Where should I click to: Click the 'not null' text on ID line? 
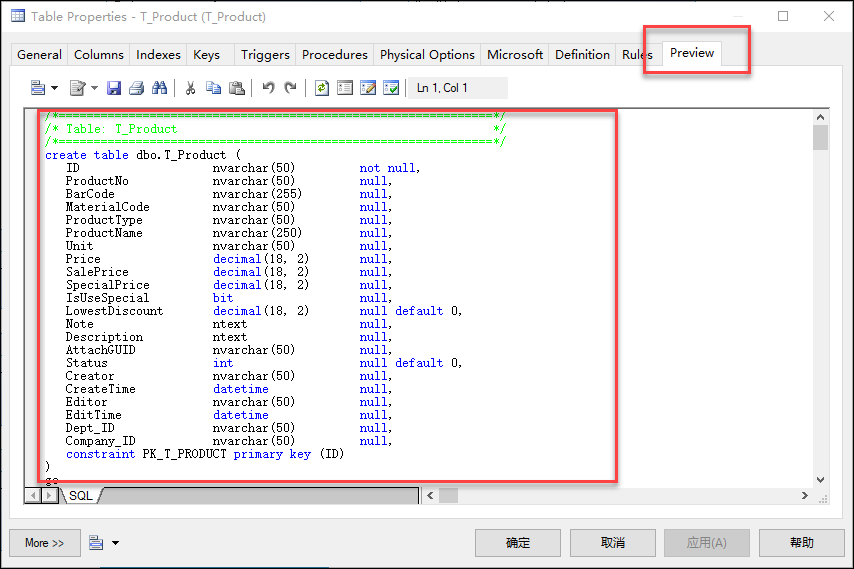tap(388, 168)
